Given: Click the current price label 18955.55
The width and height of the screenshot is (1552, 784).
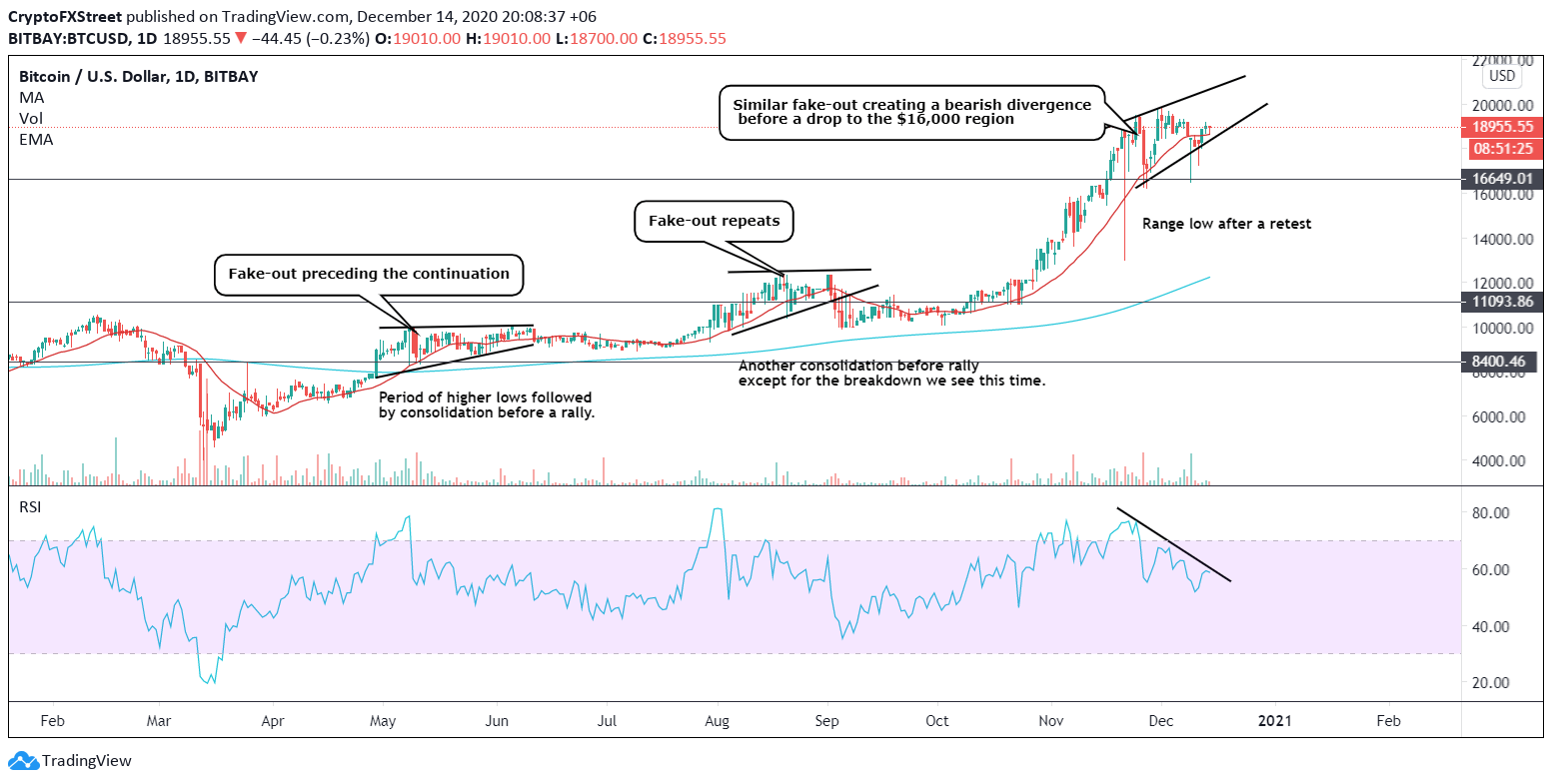Looking at the screenshot, I should 1503,127.
